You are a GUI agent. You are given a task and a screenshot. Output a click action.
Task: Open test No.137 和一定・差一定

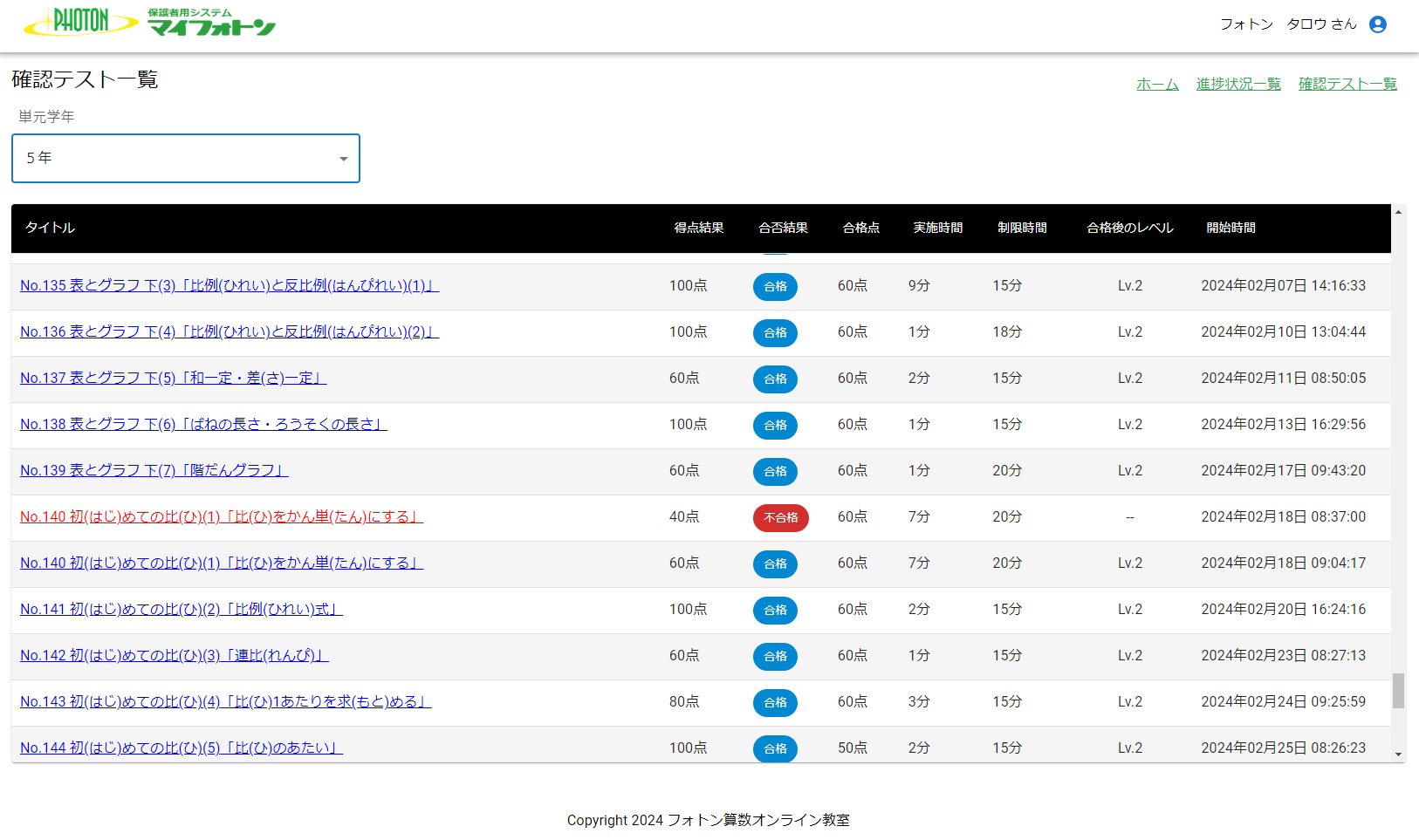173,379
